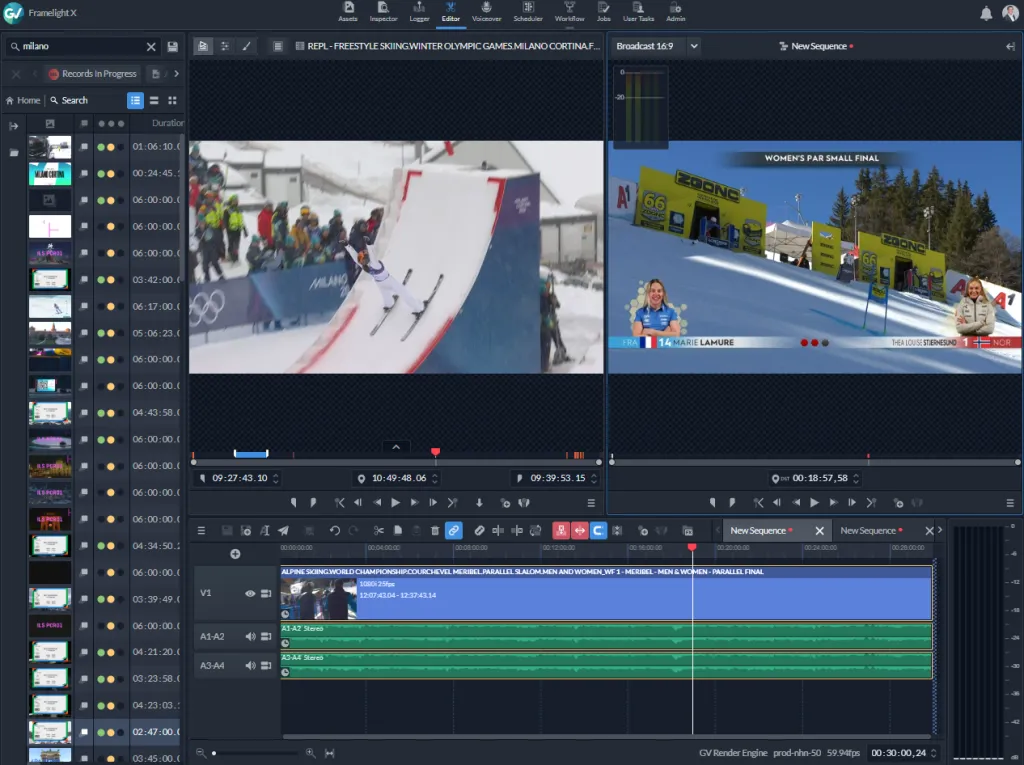Open the notifications bell
The width and height of the screenshot is (1024, 765).
click(x=986, y=13)
